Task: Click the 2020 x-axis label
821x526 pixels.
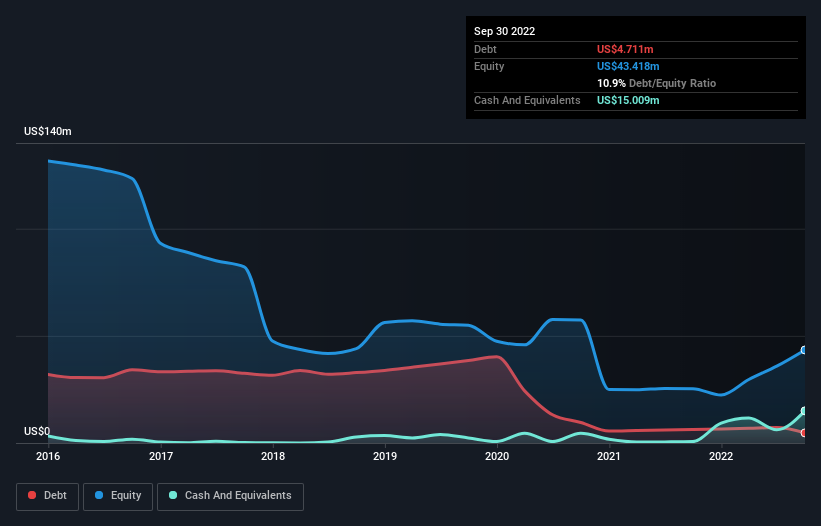Action: 497,456
